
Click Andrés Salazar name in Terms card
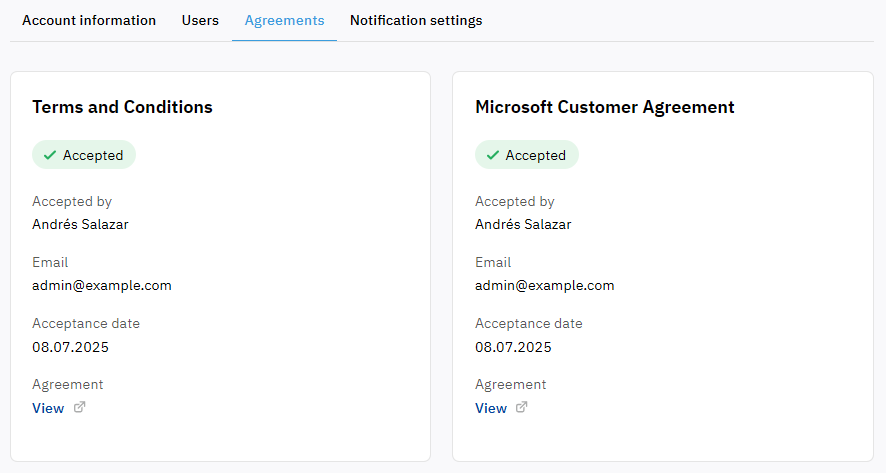80,224
